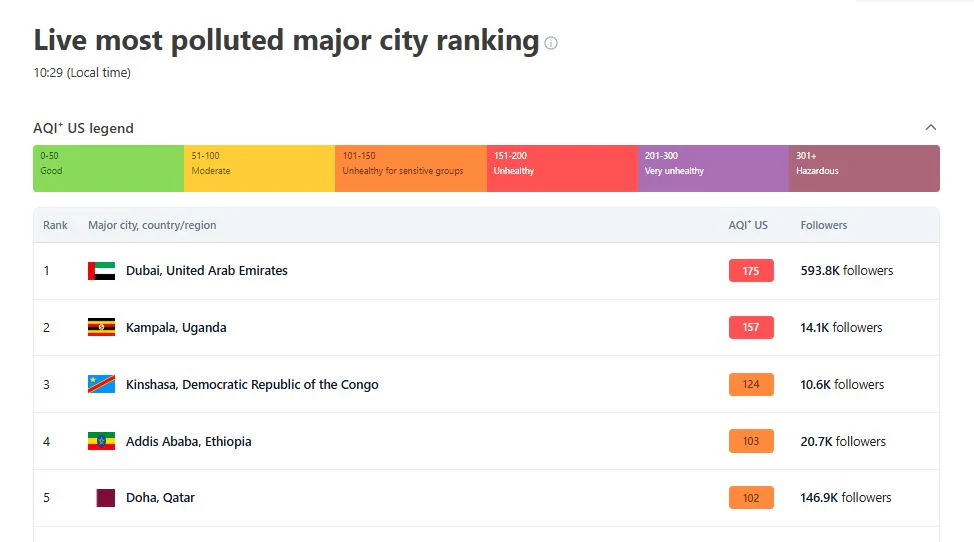974x542 pixels.
Task: Open the Kampala, Uganda city link
Action: point(176,327)
